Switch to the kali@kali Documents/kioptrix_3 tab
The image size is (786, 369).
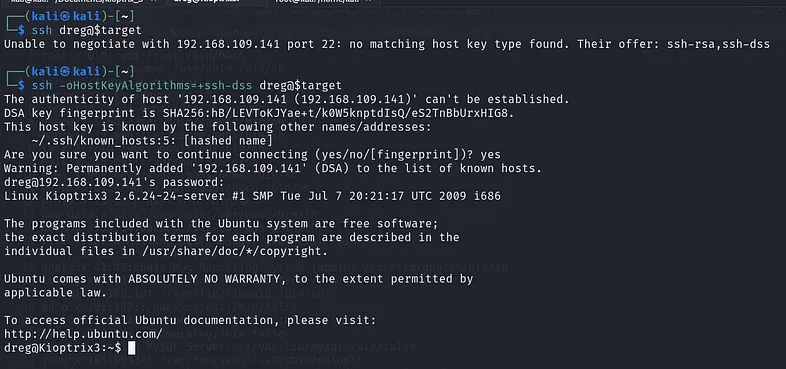click(75, 2)
